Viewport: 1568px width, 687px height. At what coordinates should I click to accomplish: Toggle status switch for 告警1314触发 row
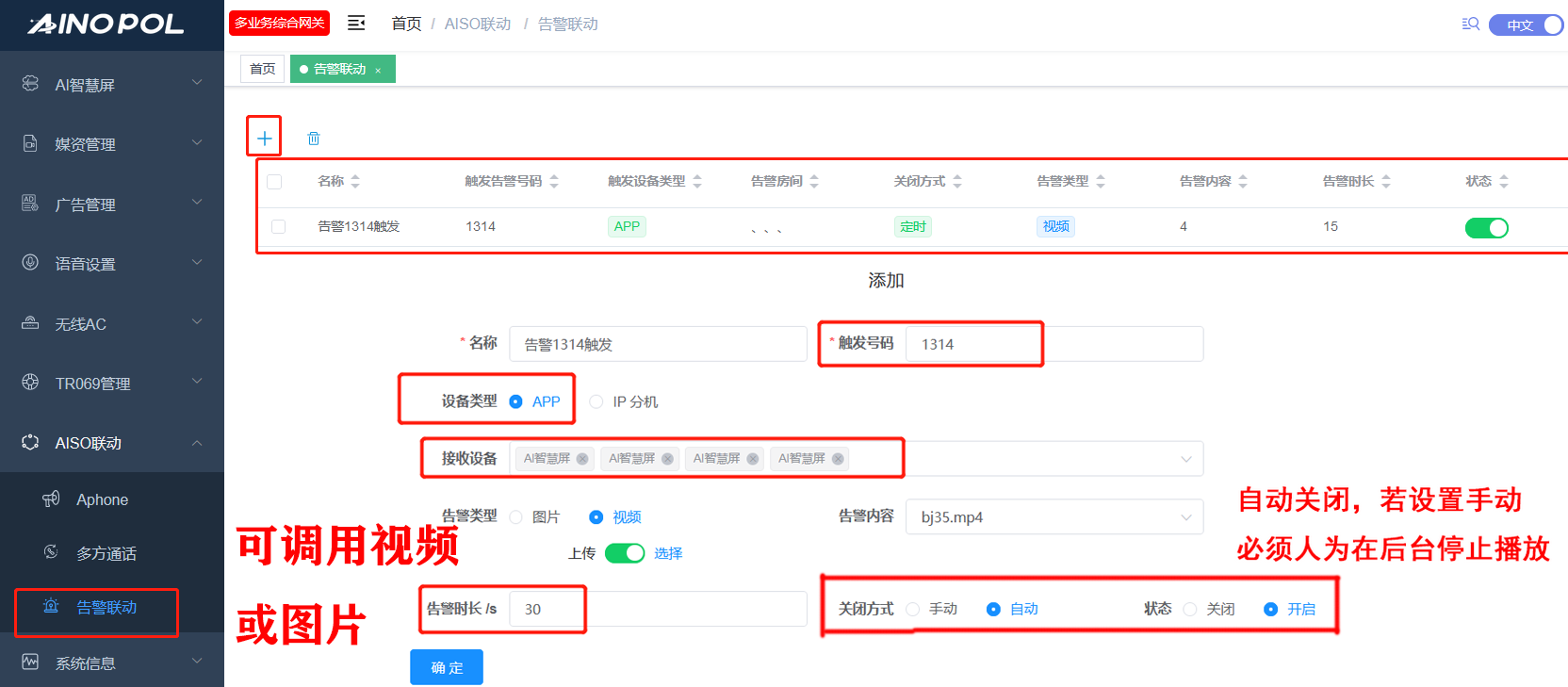[1486, 227]
